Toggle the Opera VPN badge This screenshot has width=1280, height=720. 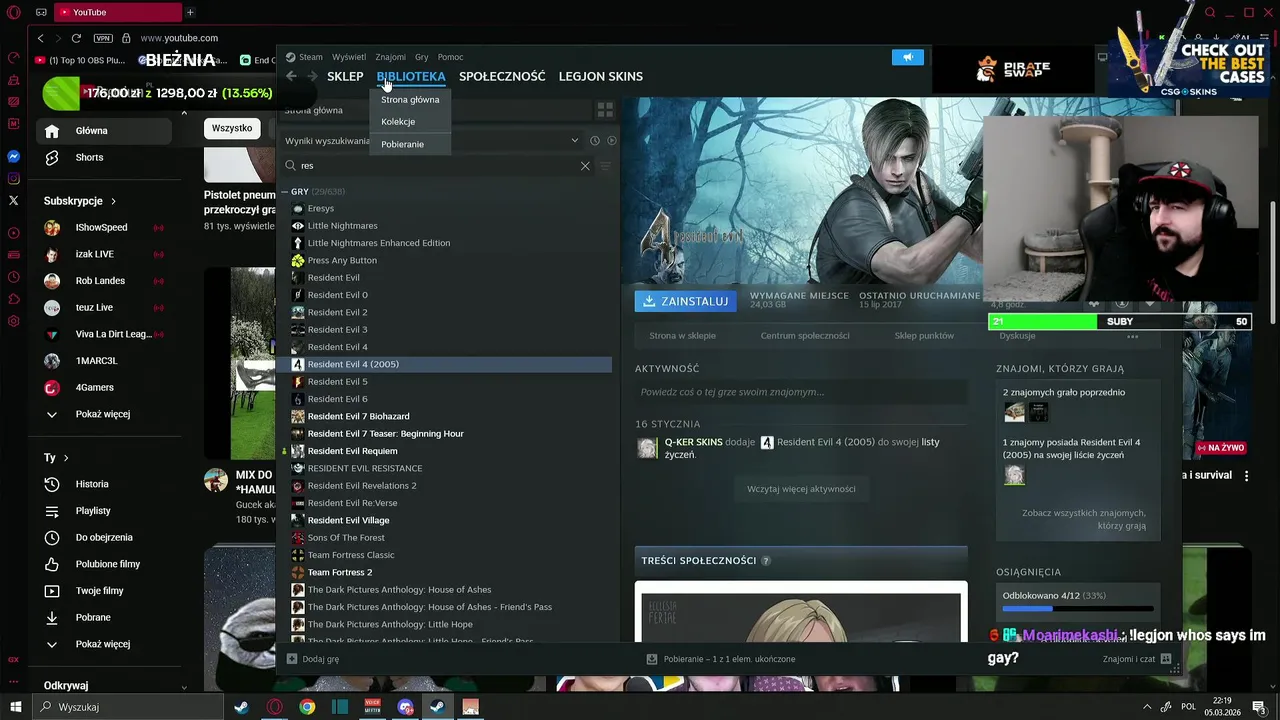103,38
